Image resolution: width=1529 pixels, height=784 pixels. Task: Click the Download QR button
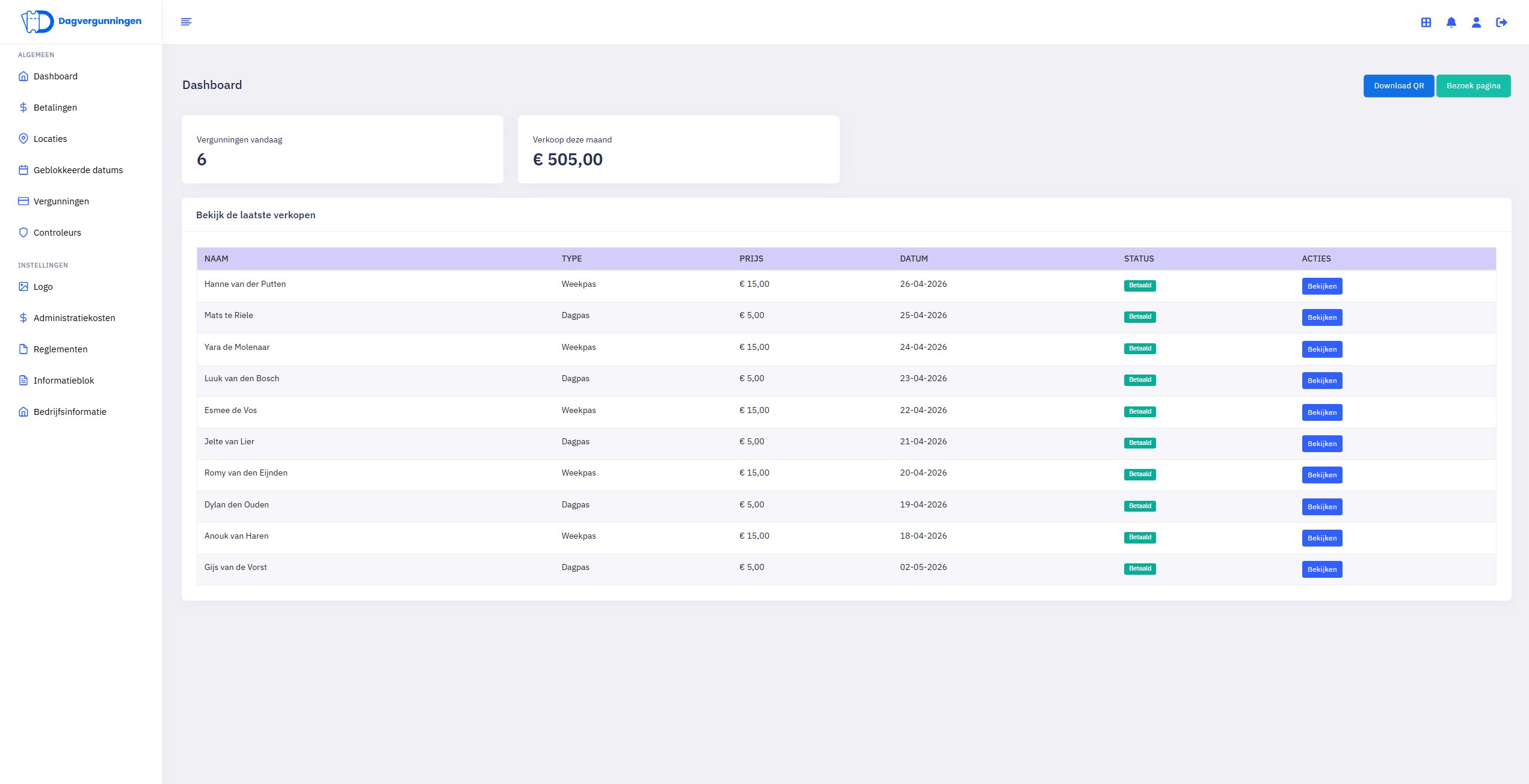click(x=1398, y=86)
